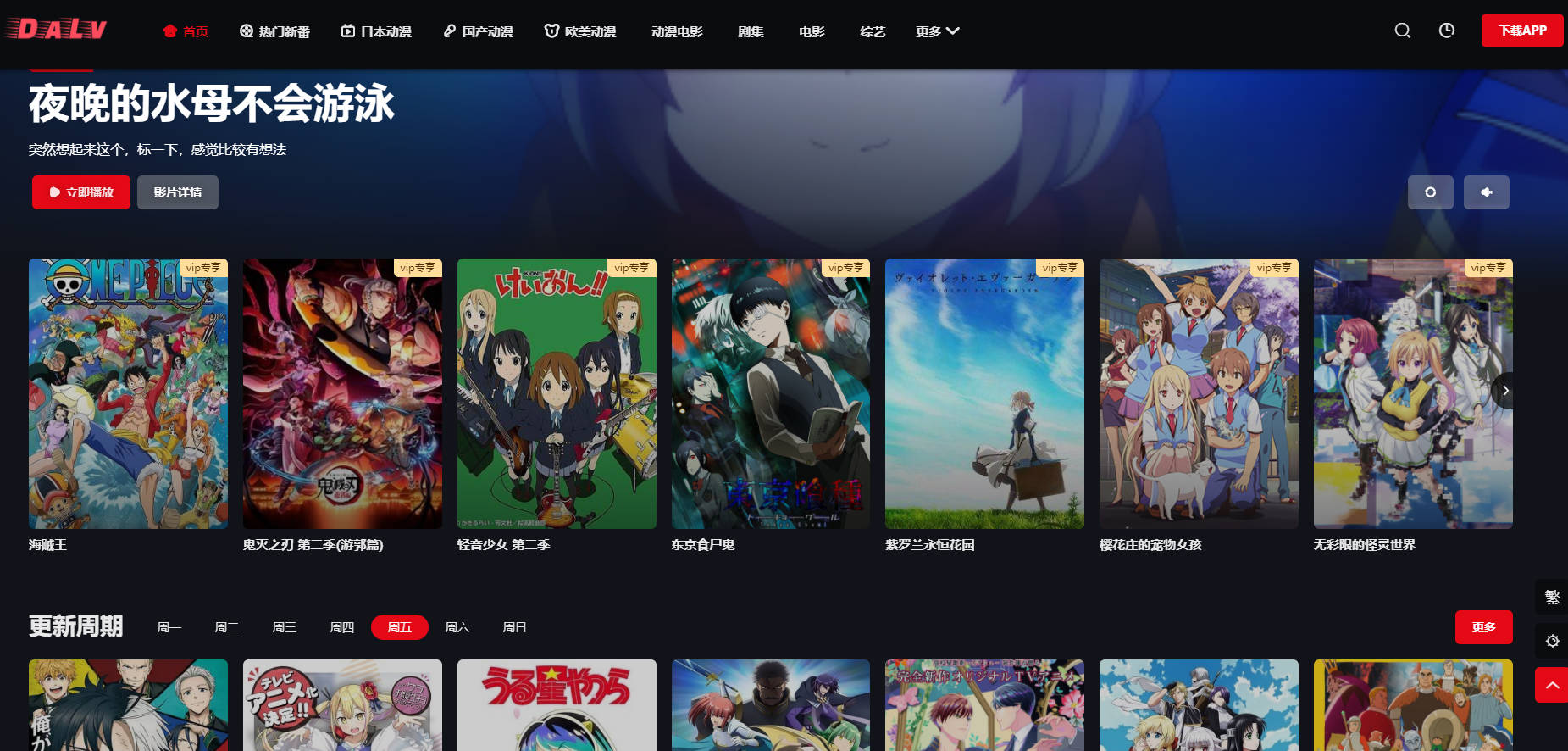This screenshot has height=751, width=1568.
Task: Select the 周四 schedule tab
Action: pyautogui.click(x=342, y=627)
